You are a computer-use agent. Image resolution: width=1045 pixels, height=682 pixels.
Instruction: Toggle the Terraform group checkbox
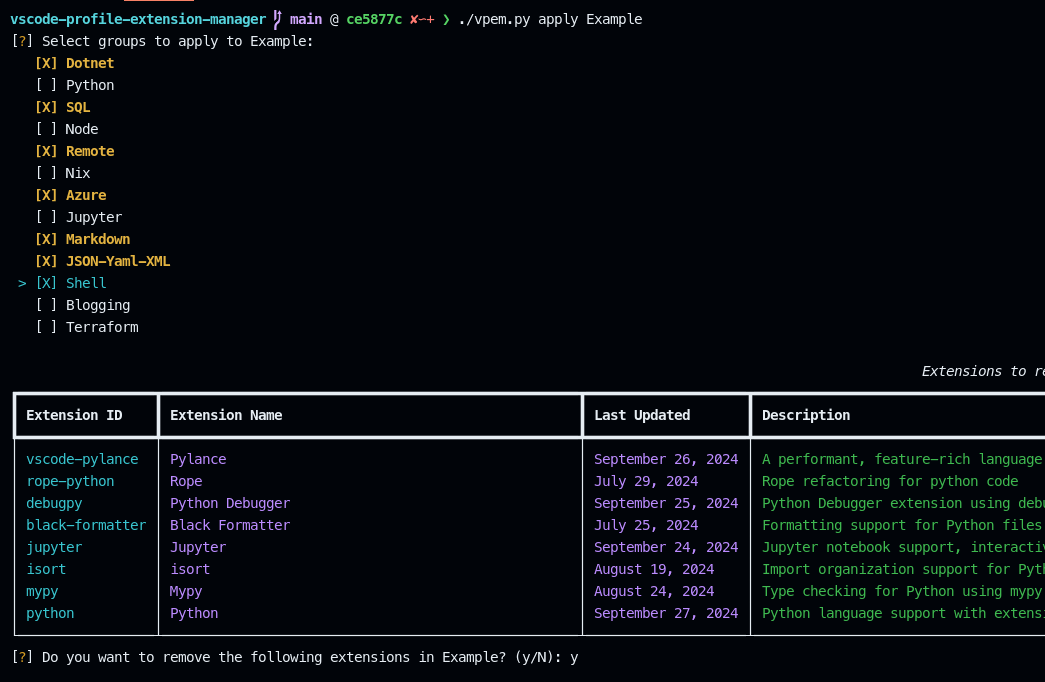pos(46,327)
